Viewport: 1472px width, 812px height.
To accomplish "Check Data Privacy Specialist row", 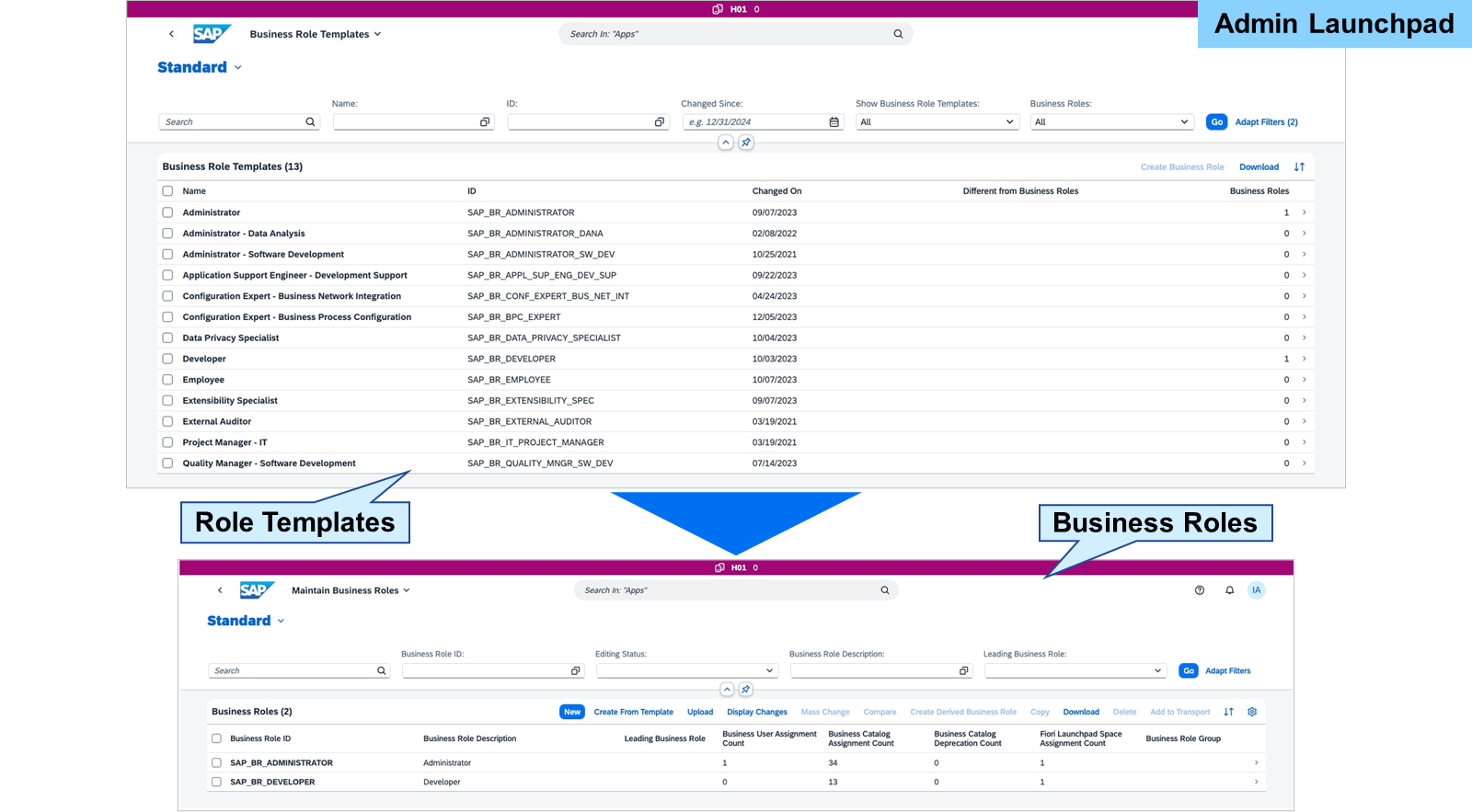I will point(167,338).
